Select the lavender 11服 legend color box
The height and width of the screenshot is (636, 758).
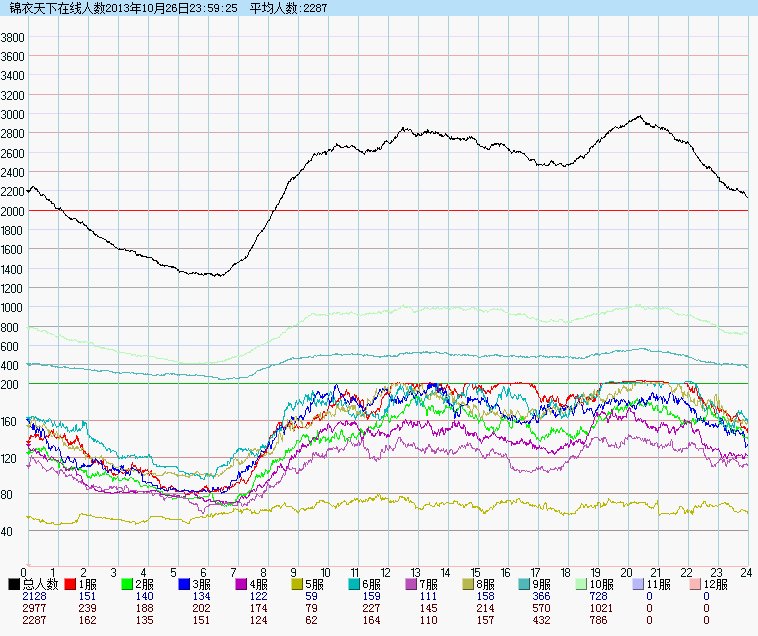click(x=639, y=584)
